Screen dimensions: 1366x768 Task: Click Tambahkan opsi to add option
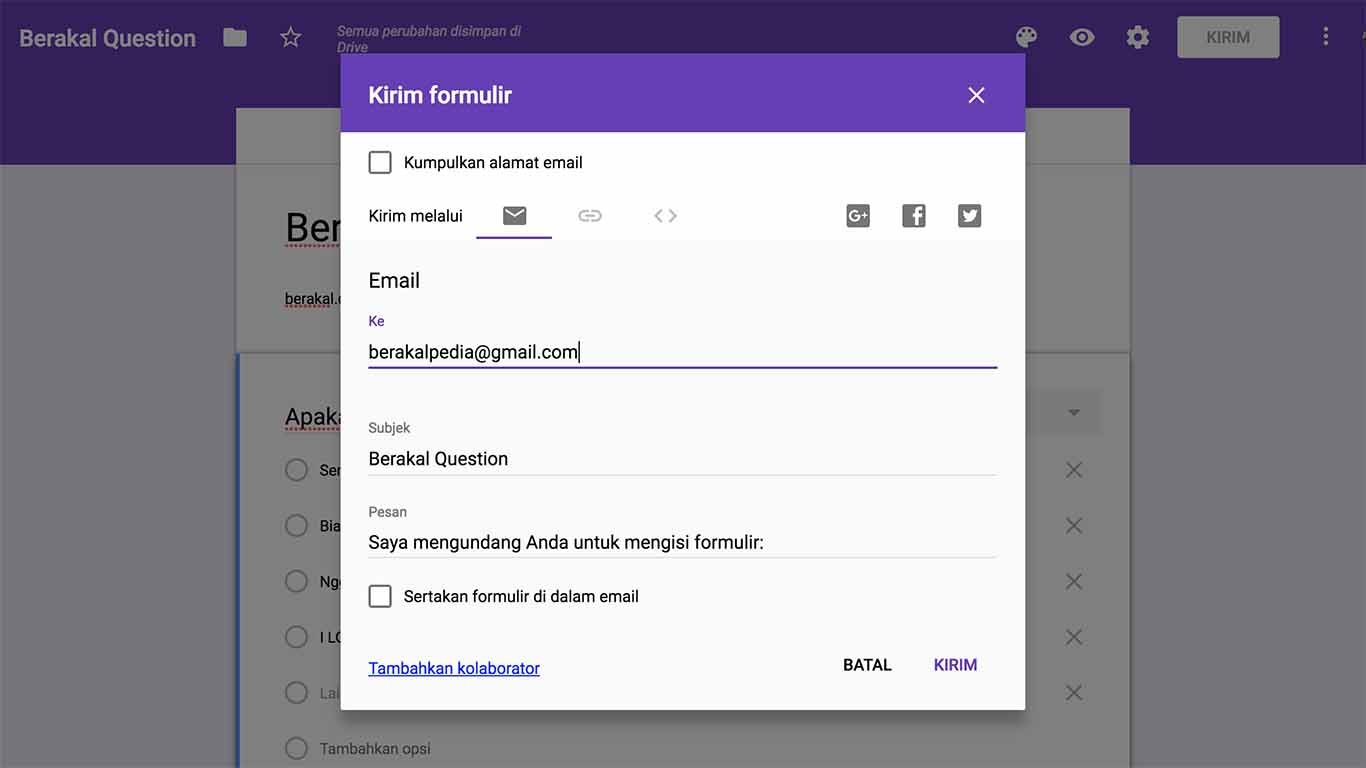coord(375,749)
